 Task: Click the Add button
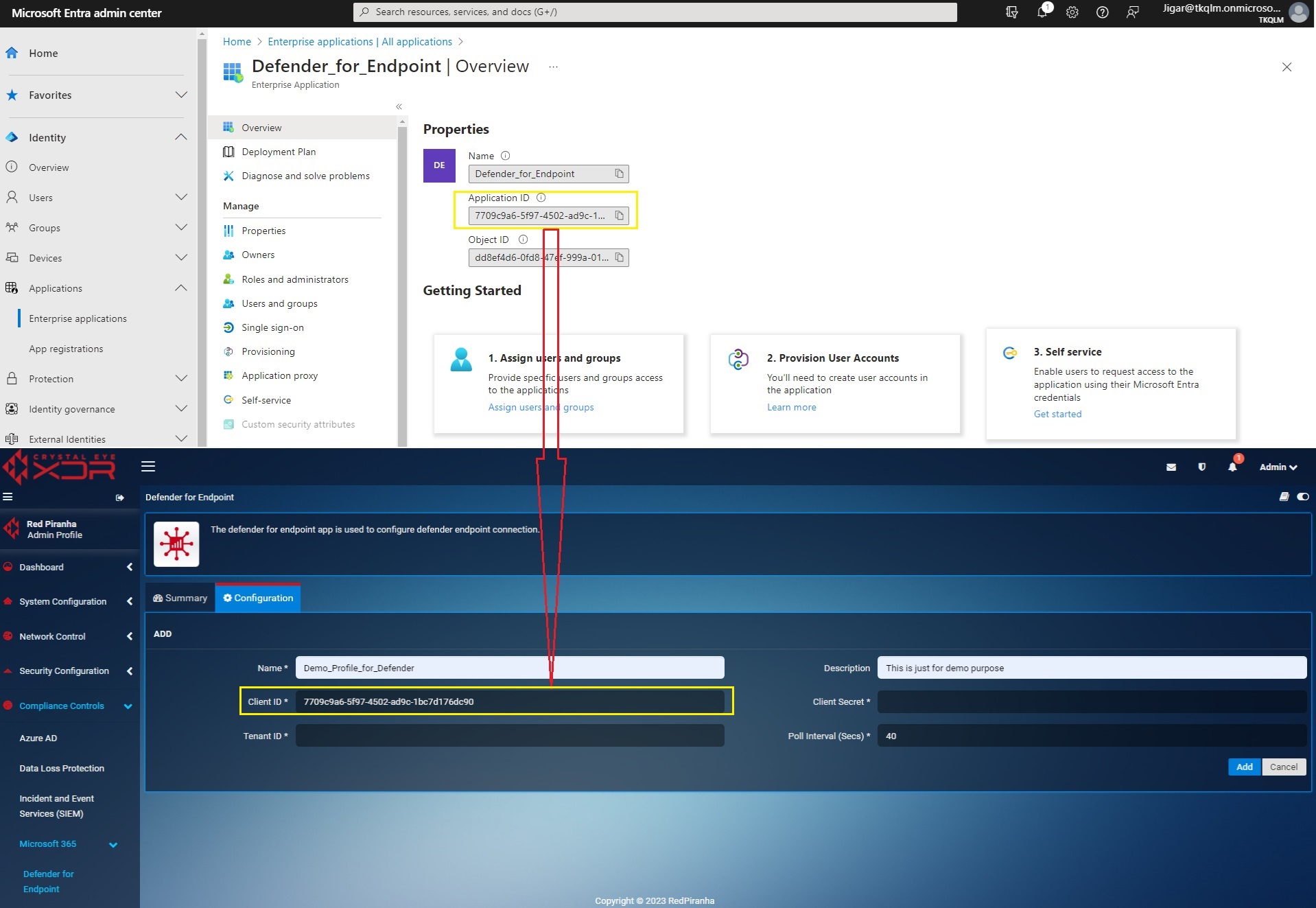(1244, 767)
